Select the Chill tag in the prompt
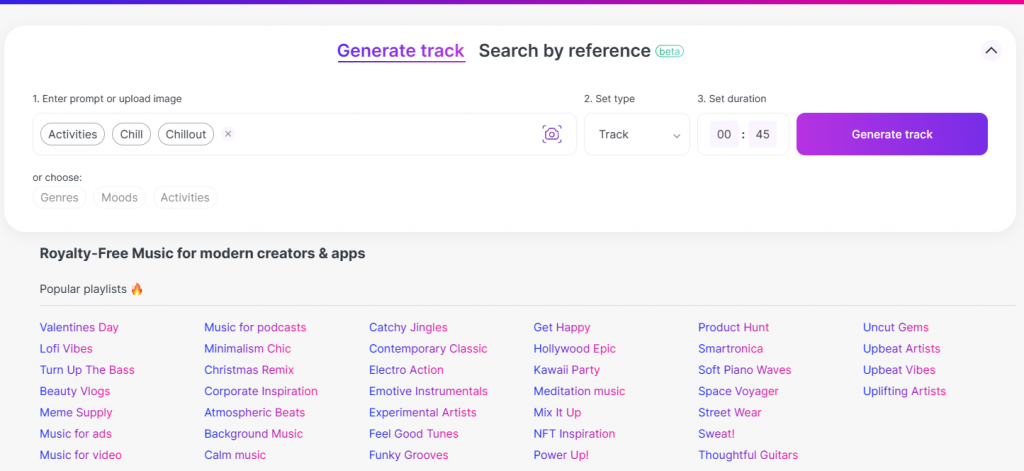Viewport: 1024px width, 471px height. (x=131, y=134)
